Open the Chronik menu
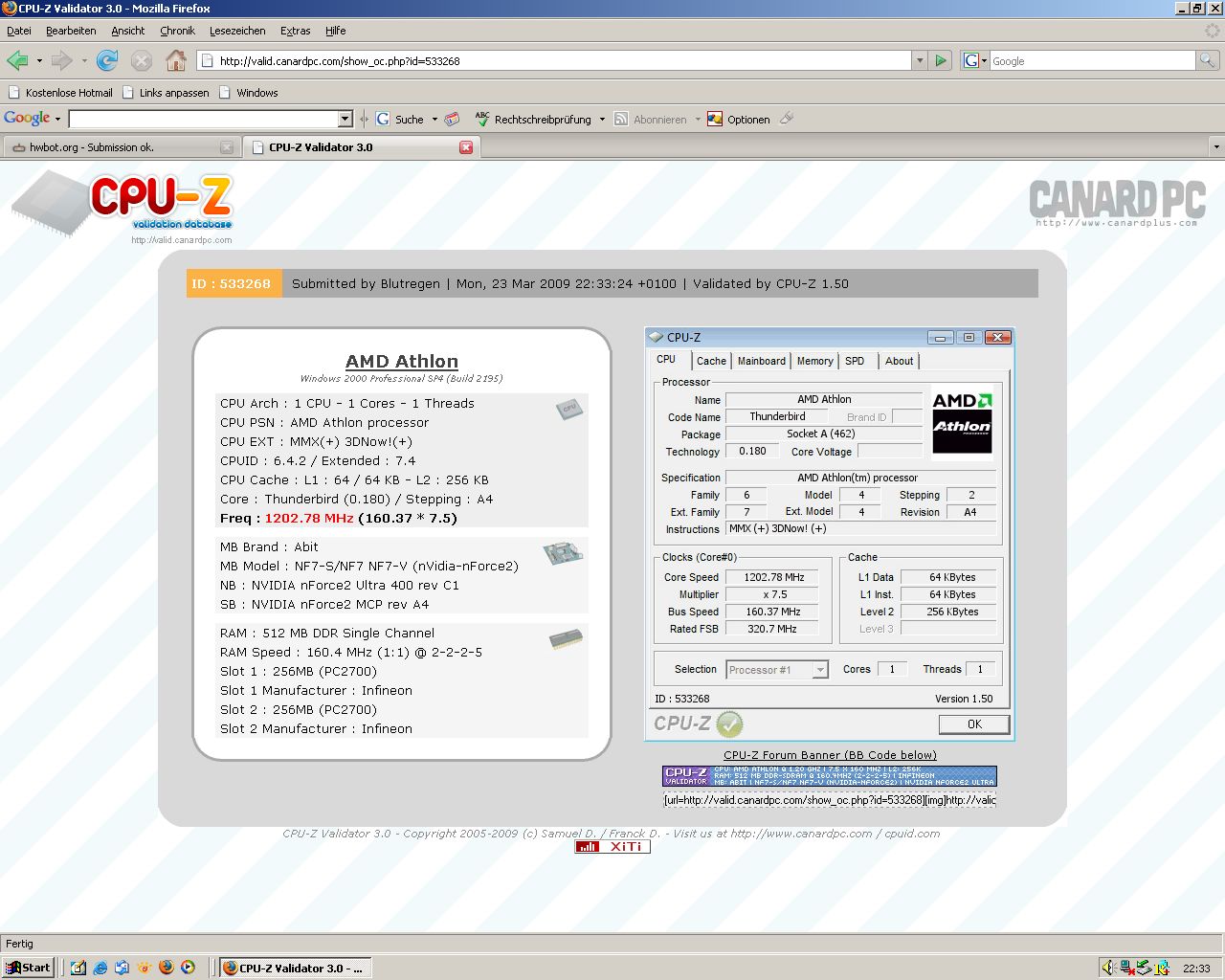 point(177,31)
